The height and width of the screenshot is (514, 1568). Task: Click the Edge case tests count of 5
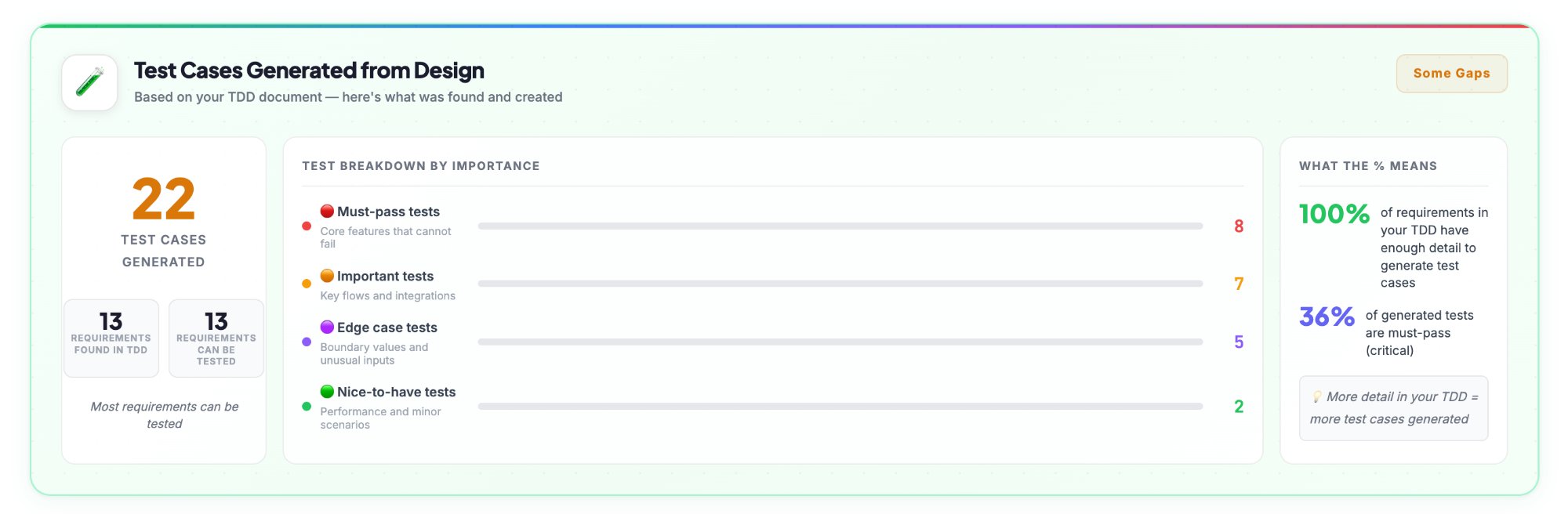tap(1239, 342)
